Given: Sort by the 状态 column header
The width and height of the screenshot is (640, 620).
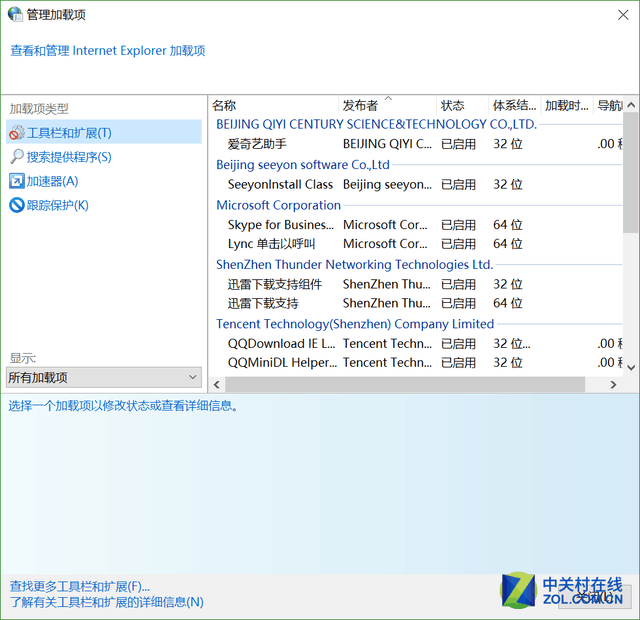Looking at the screenshot, I should pos(462,105).
